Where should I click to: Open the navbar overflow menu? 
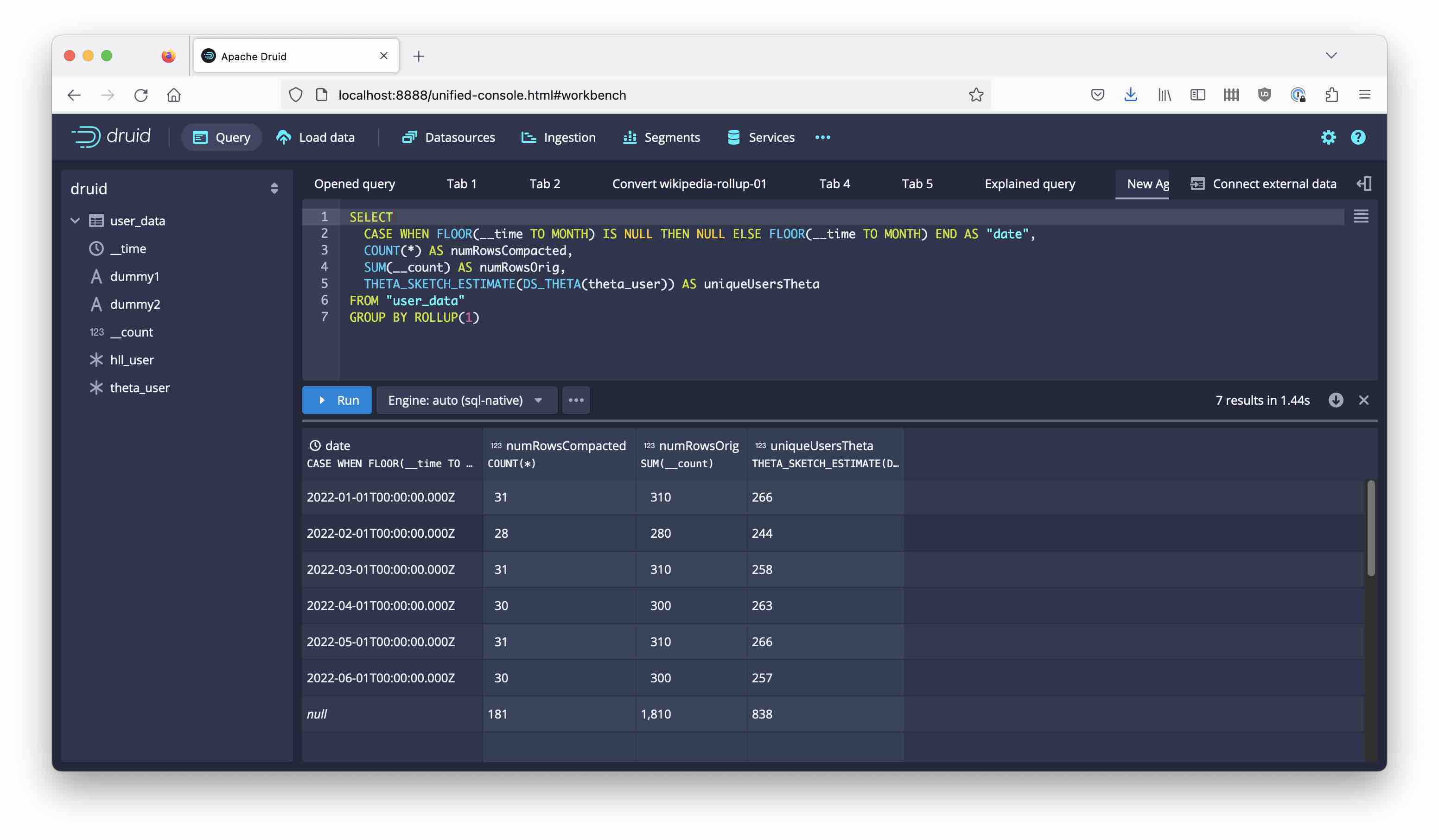[x=823, y=137]
